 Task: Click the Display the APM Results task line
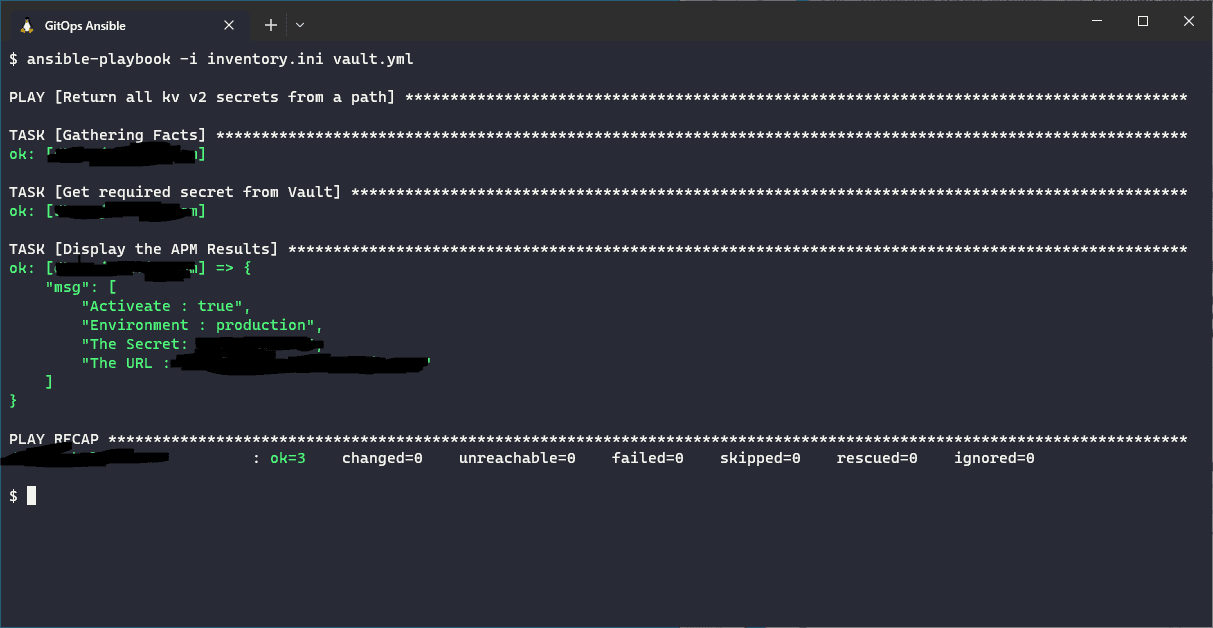click(x=144, y=249)
